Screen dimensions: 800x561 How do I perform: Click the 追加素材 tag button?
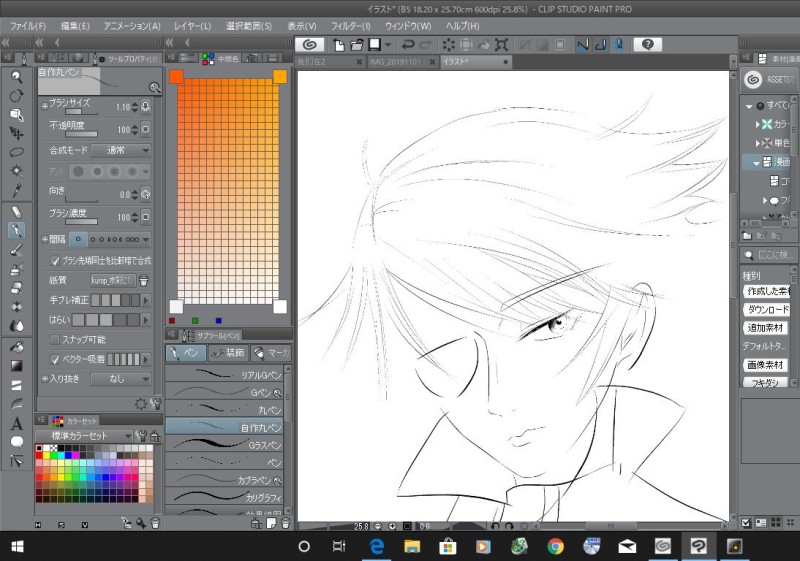(x=765, y=328)
